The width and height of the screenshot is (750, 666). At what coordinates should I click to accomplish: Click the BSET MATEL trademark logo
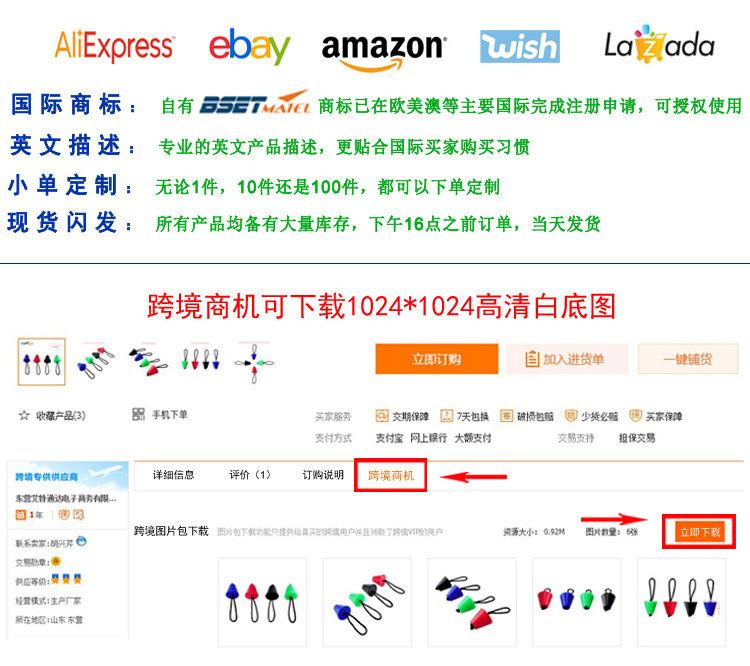point(254,102)
